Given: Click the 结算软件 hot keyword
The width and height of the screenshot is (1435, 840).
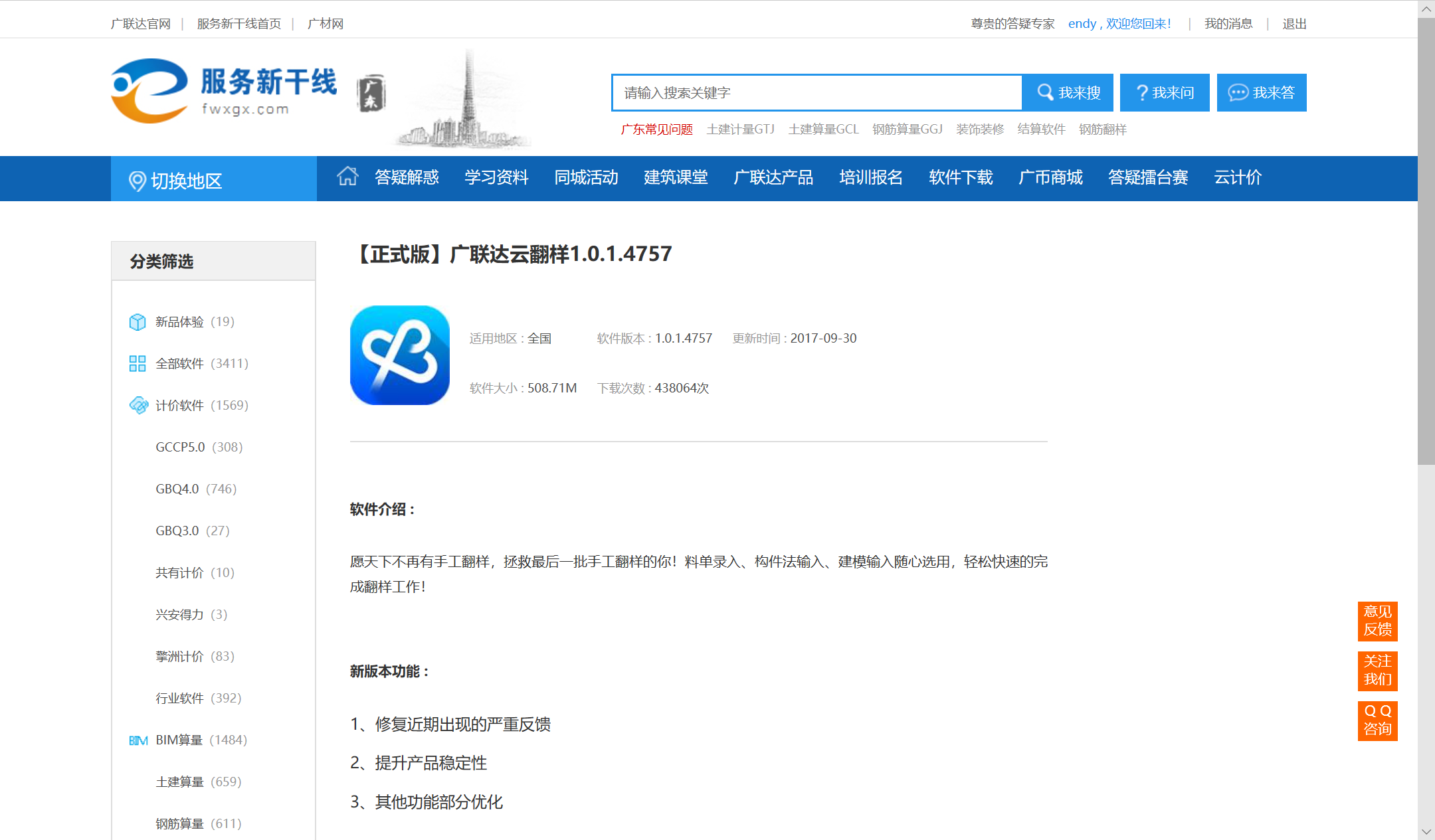Looking at the screenshot, I should 1041,129.
